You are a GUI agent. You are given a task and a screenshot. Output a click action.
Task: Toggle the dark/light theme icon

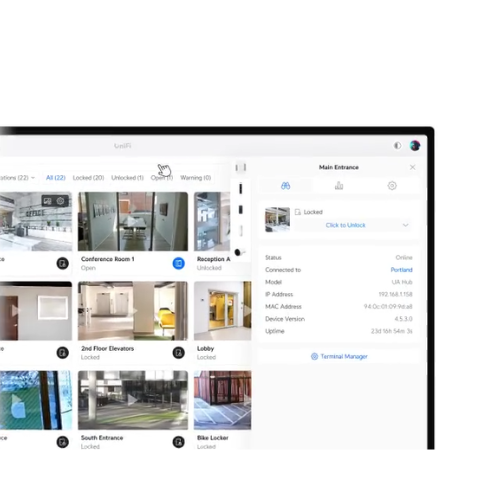point(397,146)
